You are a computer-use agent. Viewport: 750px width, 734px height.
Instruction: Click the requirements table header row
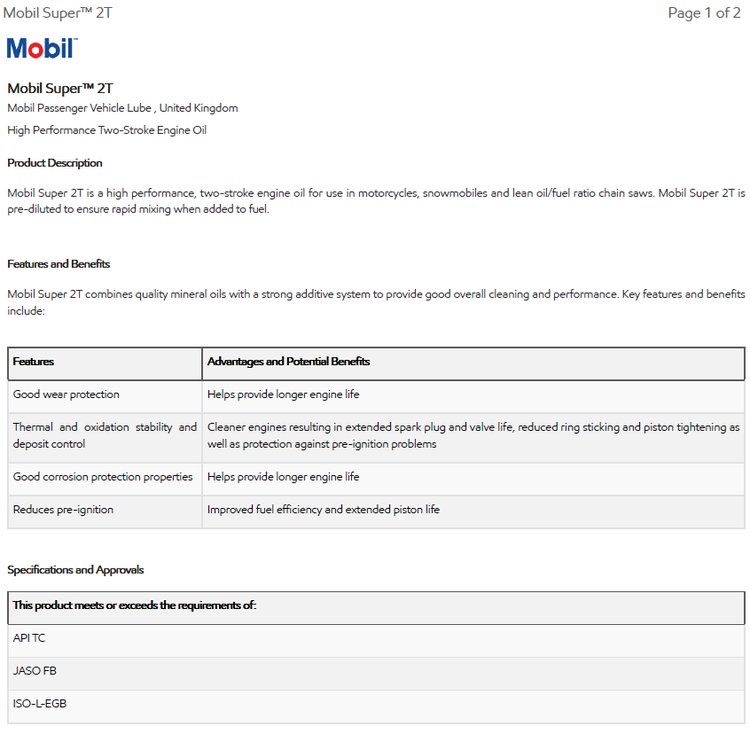[x=376, y=605]
